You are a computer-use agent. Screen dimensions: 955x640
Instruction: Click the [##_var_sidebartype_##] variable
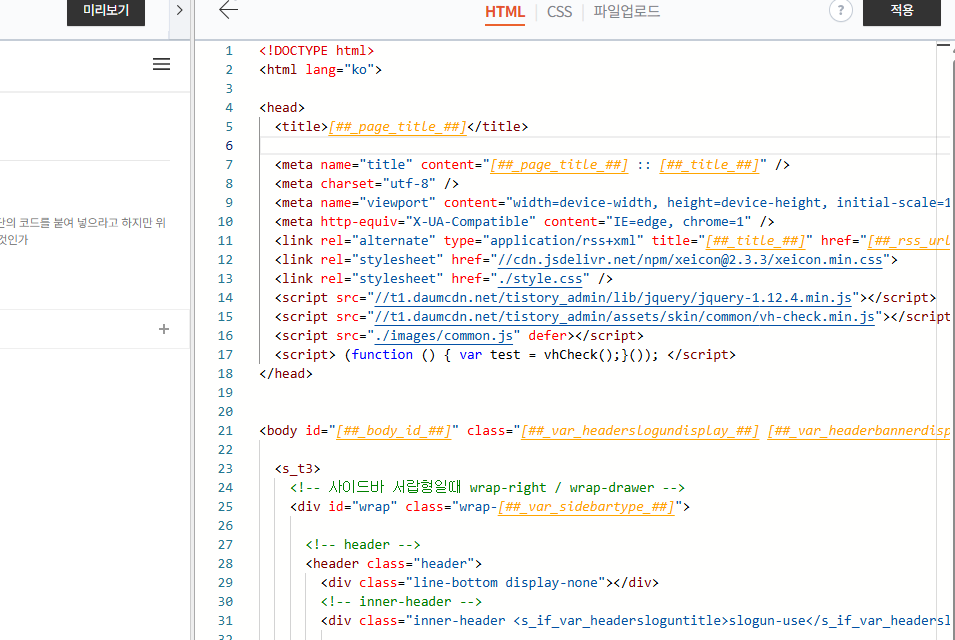pos(586,507)
